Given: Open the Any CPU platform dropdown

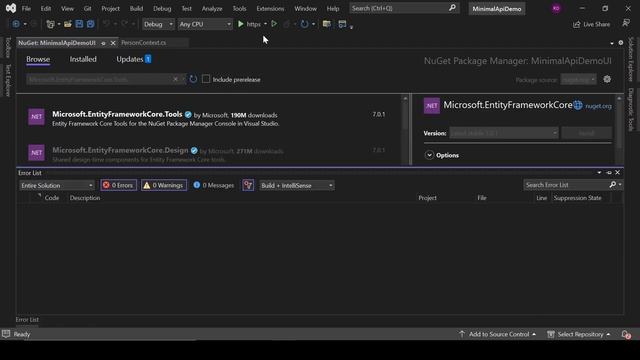Looking at the screenshot, I should click(205, 24).
